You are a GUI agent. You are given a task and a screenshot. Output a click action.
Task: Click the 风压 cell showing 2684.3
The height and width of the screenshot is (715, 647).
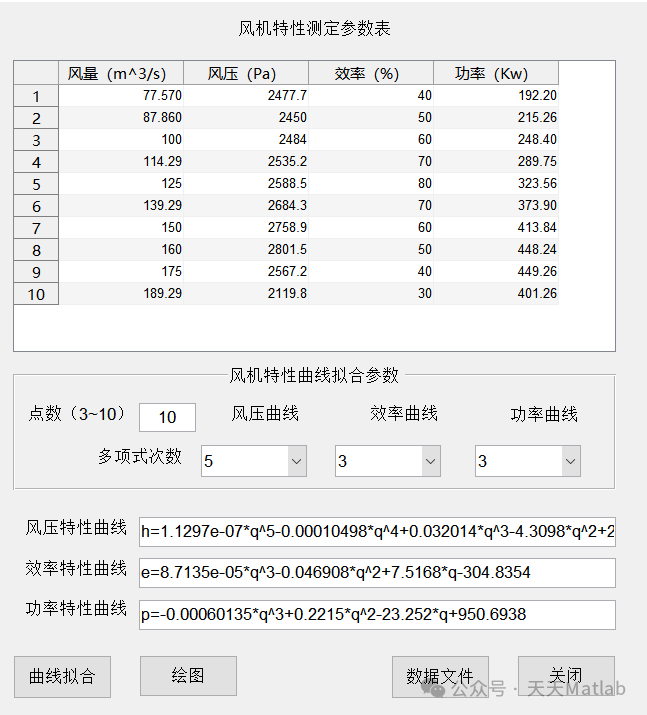click(246, 206)
